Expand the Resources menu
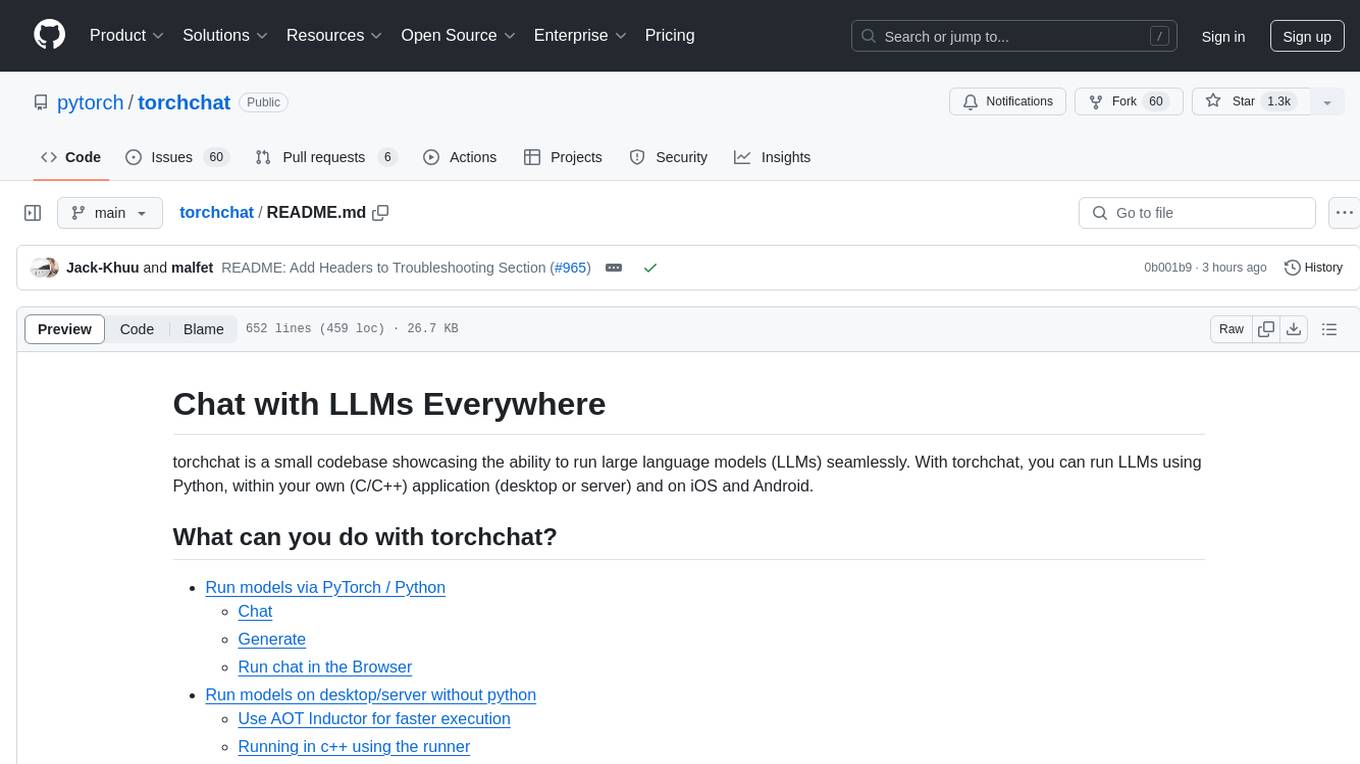Image resolution: width=1360 pixels, height=764 pixels. (x=334, y=35)
